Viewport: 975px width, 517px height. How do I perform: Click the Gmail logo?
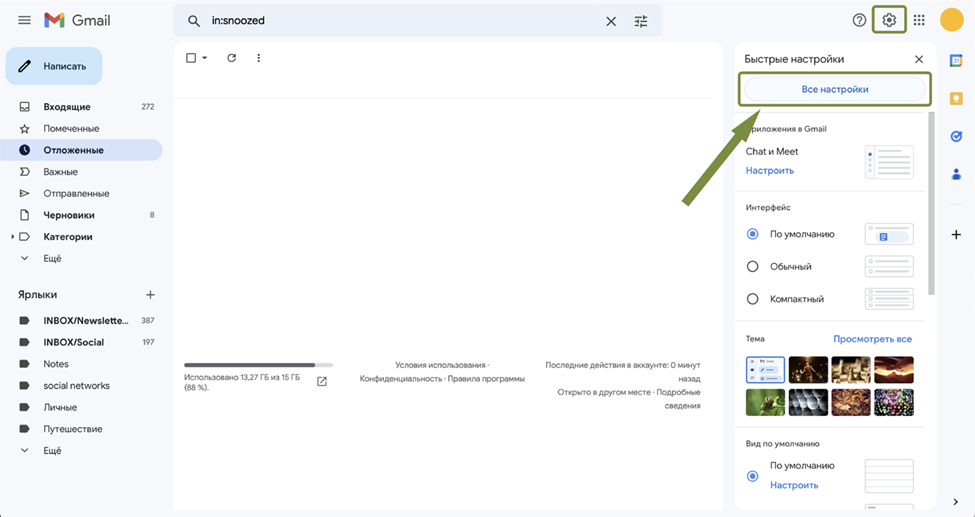coord(77,21)
